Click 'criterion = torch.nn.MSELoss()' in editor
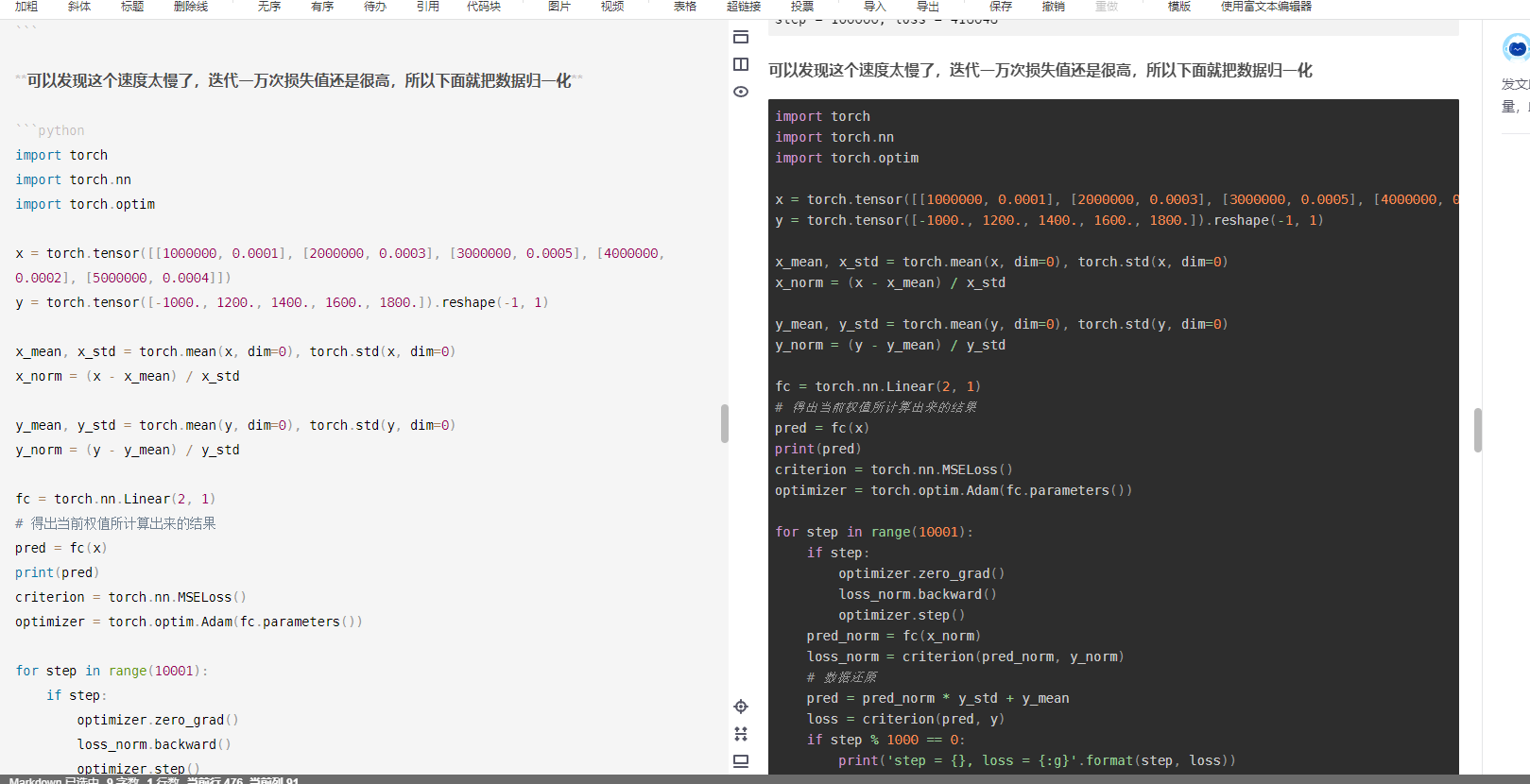Screen dimensions: 1530x784 (130, 597)
